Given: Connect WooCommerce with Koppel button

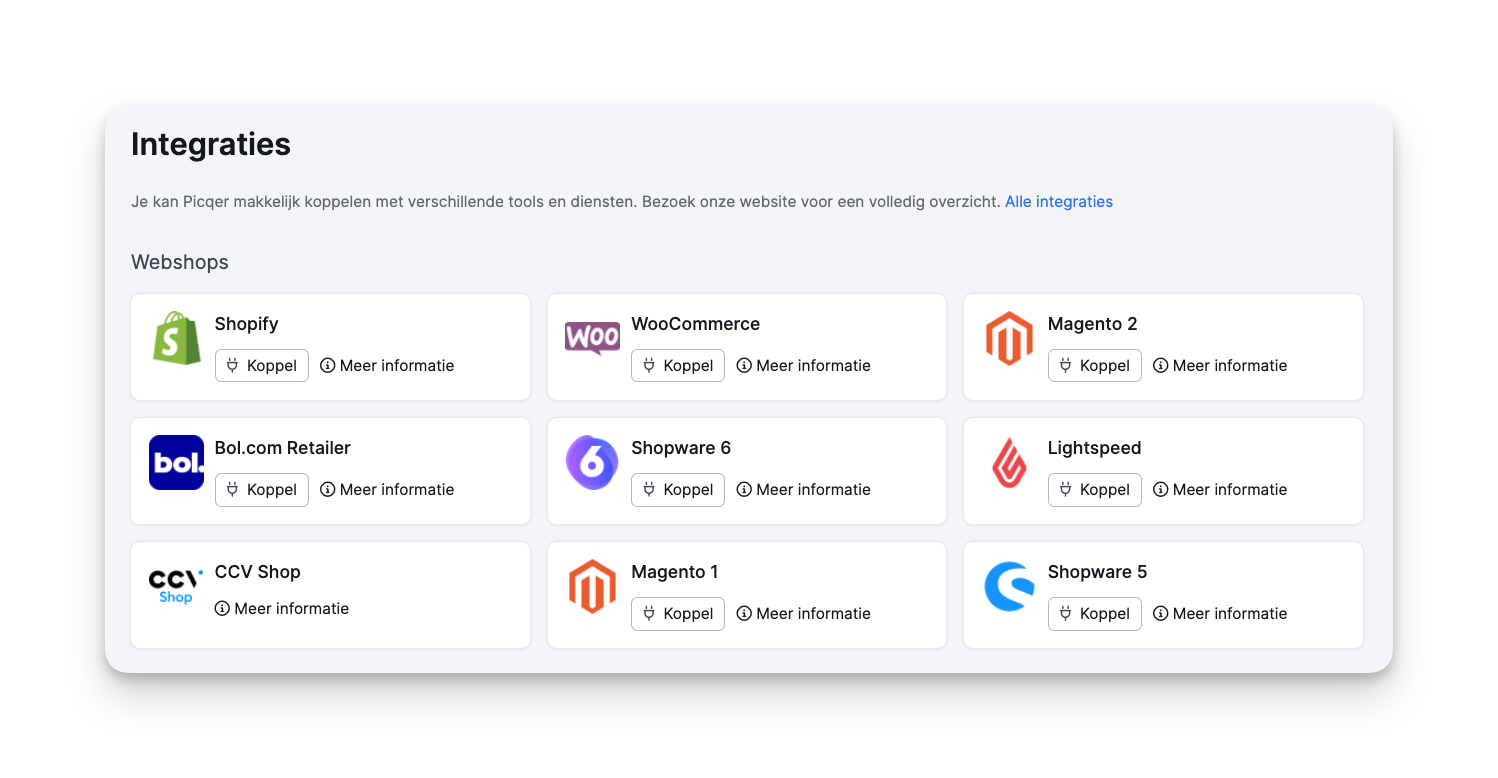Looking at the screenshot, I should click(x=677, y=366).
